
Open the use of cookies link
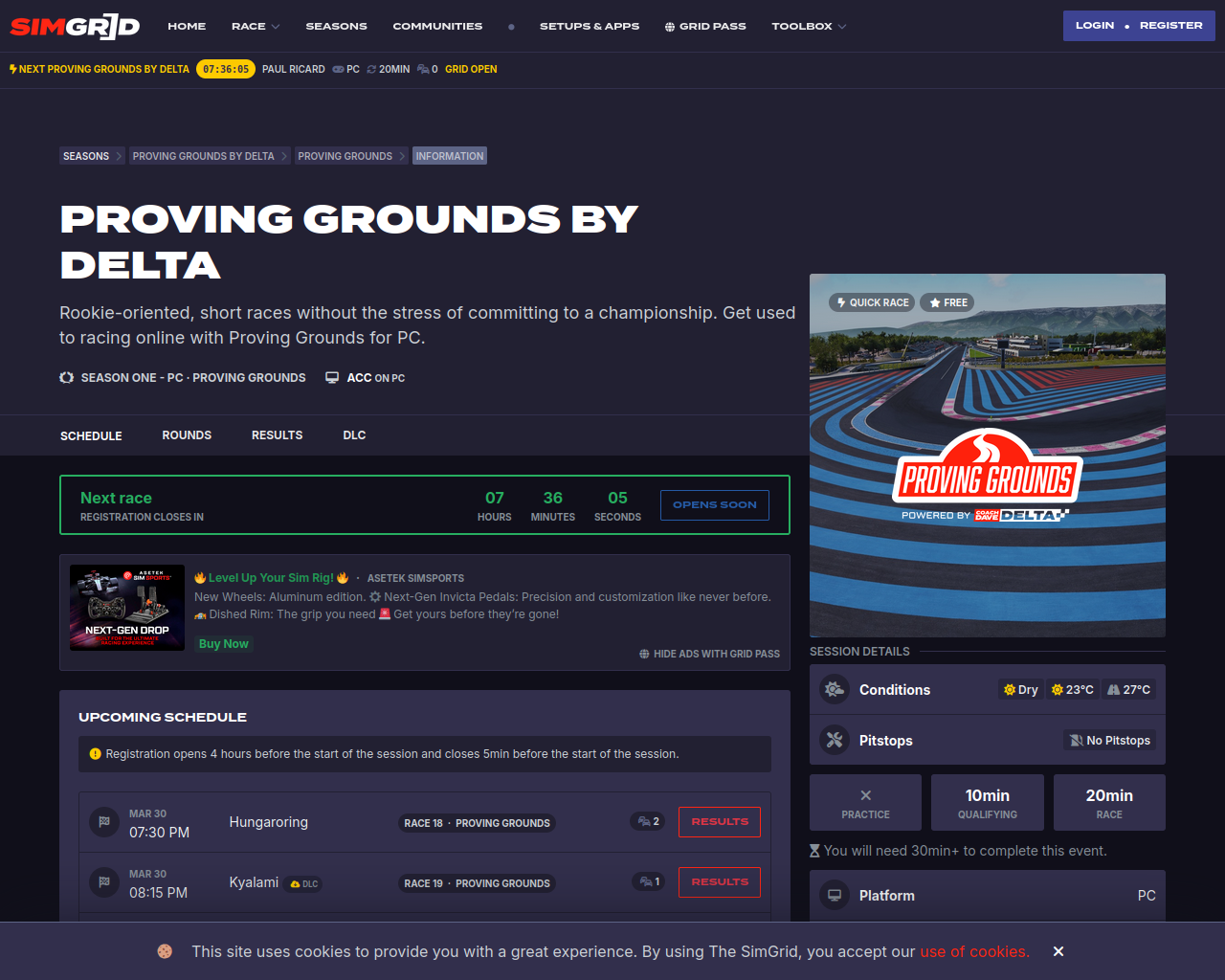tap(974, 951)
